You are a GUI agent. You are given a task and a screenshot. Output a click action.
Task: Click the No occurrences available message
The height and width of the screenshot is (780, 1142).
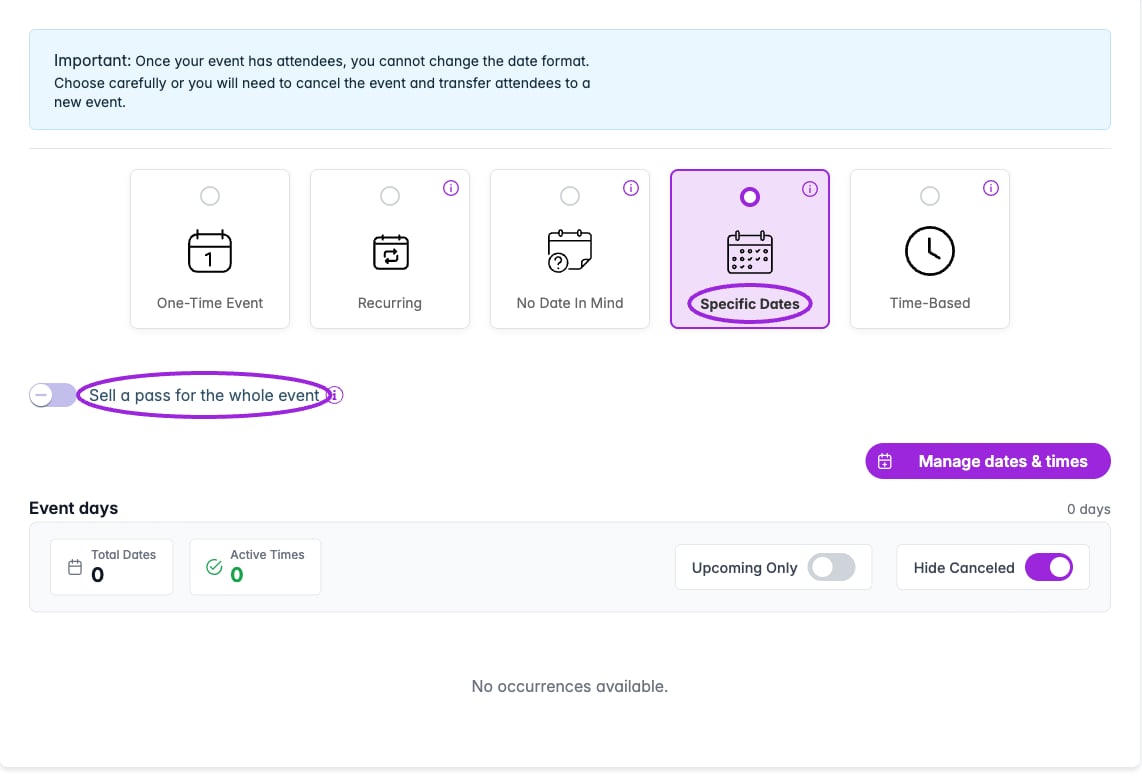pos(570,686)
